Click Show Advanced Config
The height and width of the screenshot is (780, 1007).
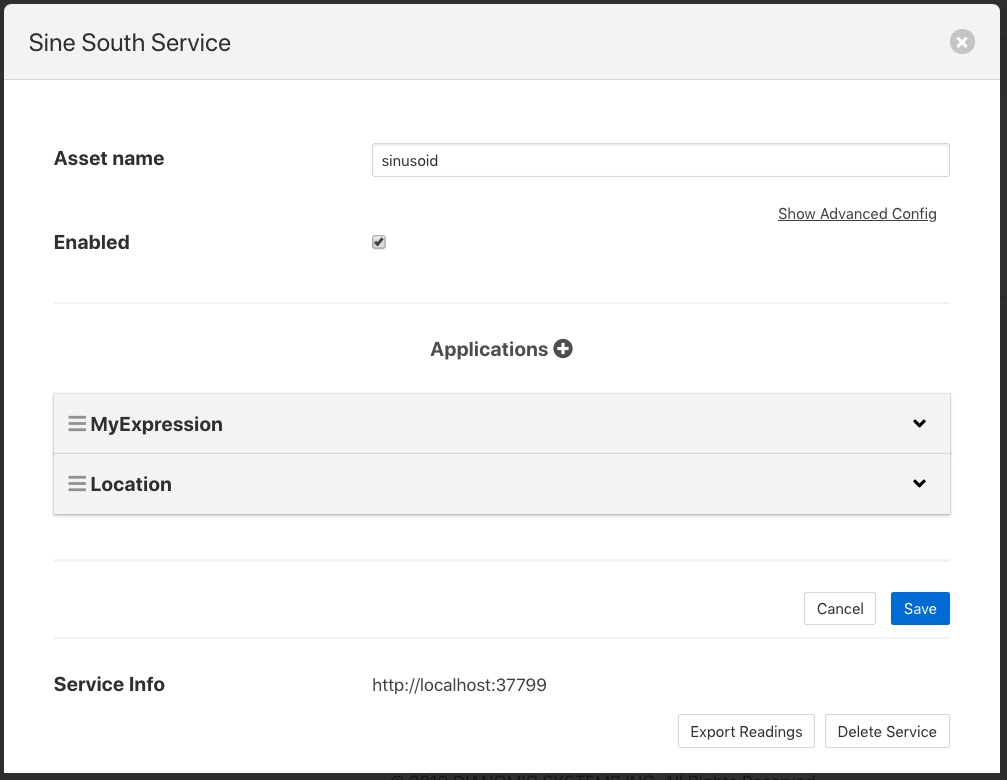[857, 213]
